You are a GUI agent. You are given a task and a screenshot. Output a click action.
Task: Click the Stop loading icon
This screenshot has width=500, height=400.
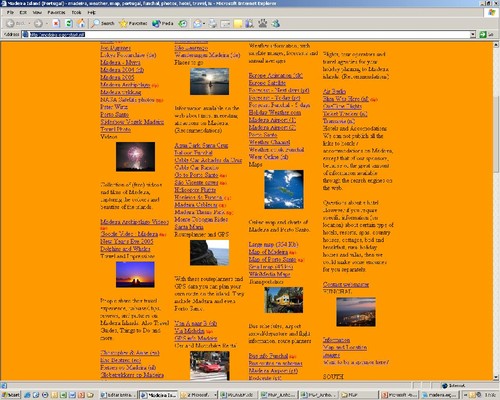pyautogui.click(x=56, y=23)
